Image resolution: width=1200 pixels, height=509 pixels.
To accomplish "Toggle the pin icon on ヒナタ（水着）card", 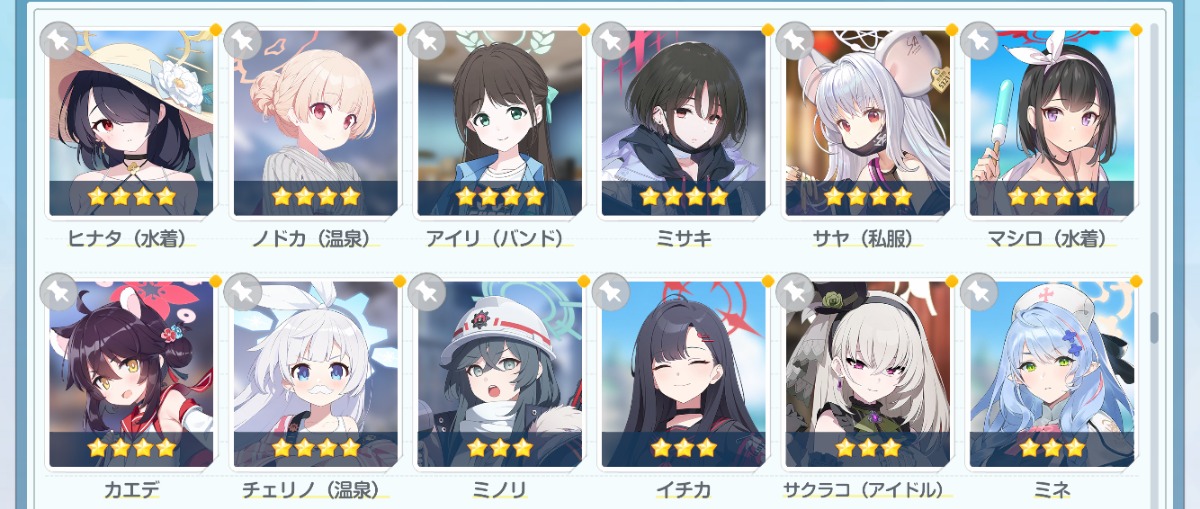I will click(x=59, y=41).
